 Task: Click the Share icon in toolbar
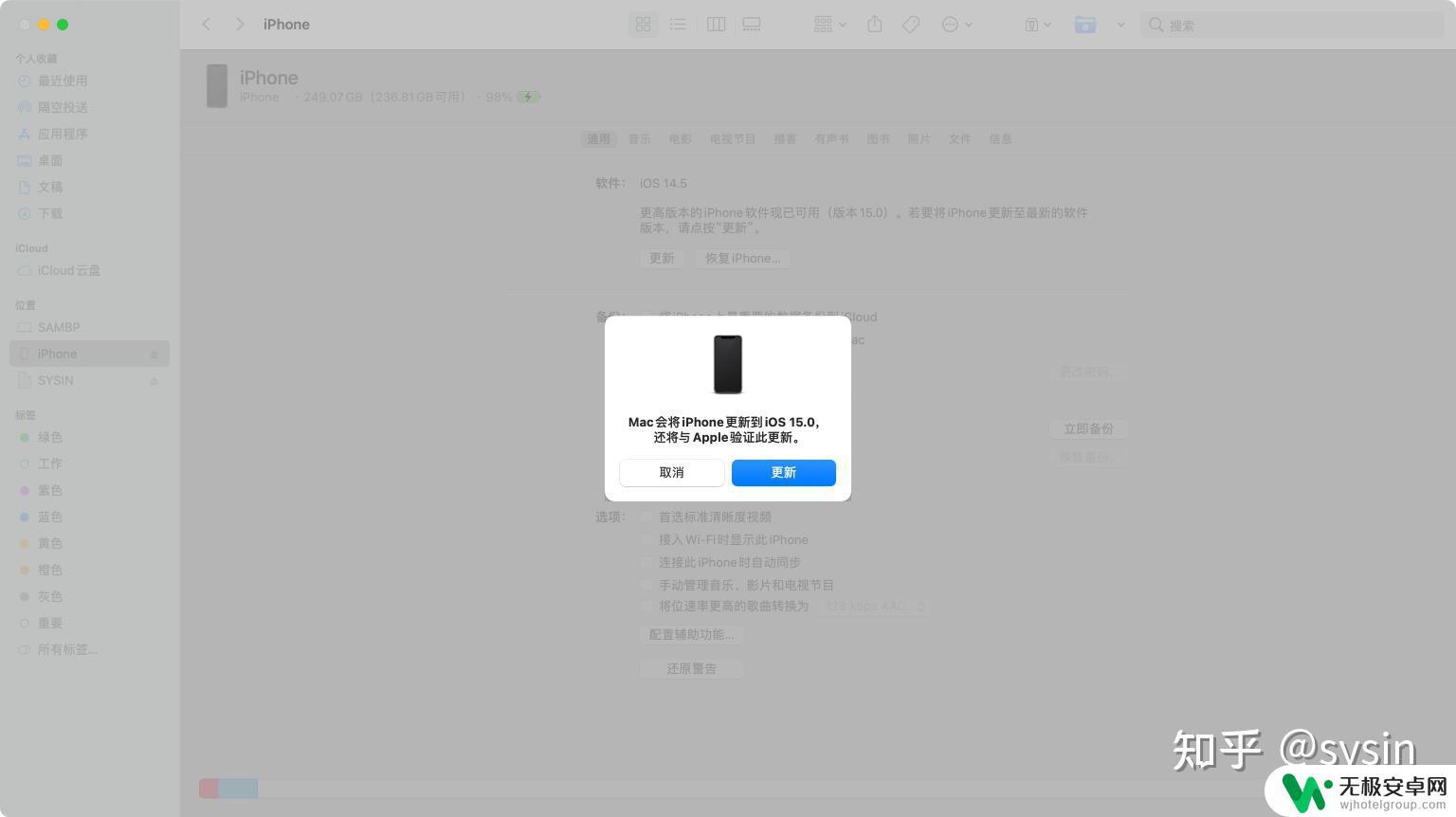[x=875, y=25]
